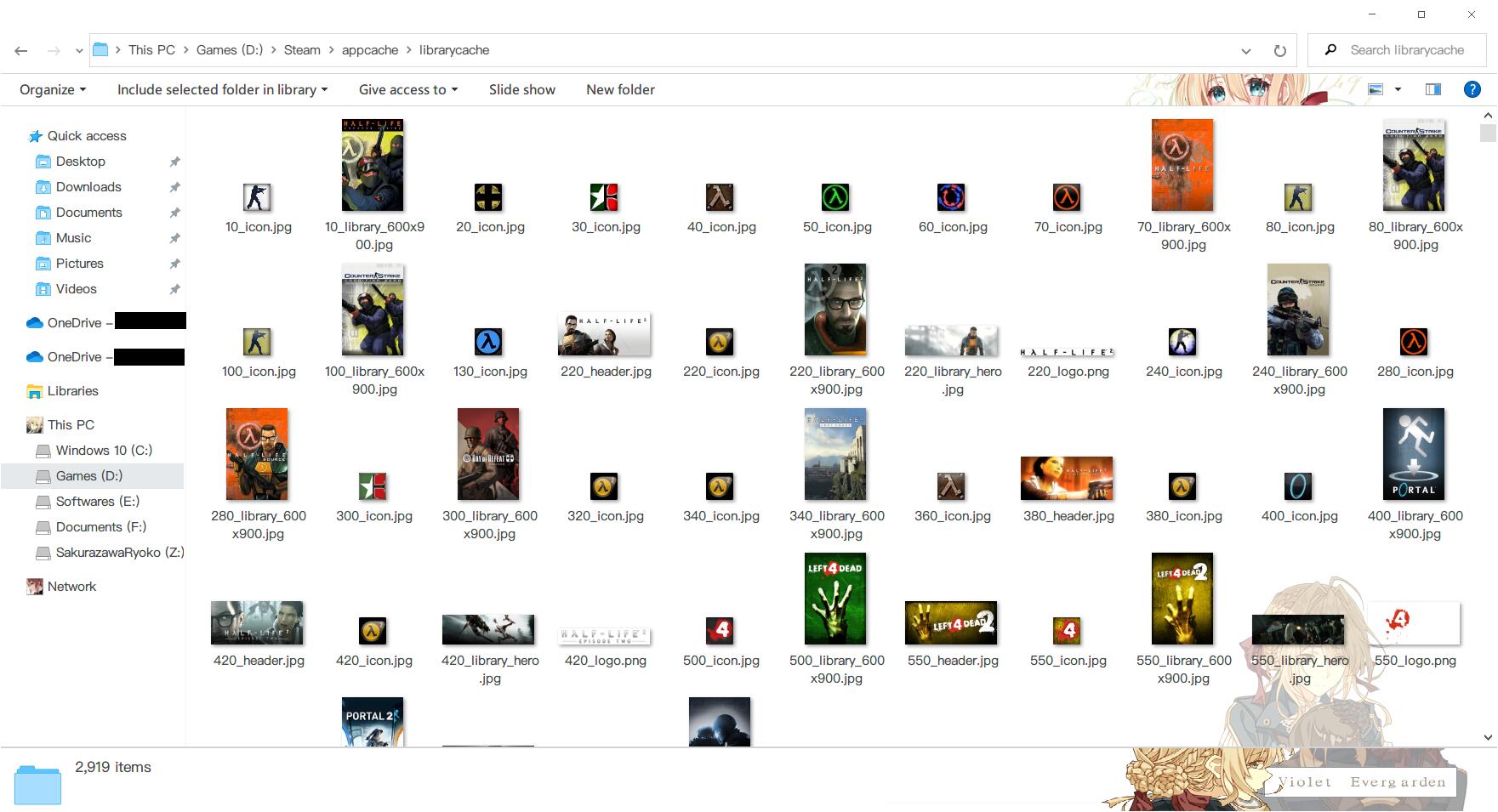The height and width of the screenshot is (812, 1498).
Task: Click the scrollbar up arrow
Action: 1488,115
